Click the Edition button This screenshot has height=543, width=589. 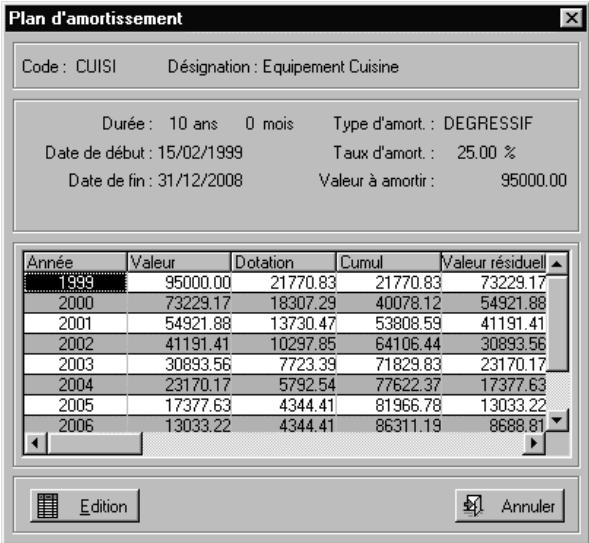click(x=85, y=506)
